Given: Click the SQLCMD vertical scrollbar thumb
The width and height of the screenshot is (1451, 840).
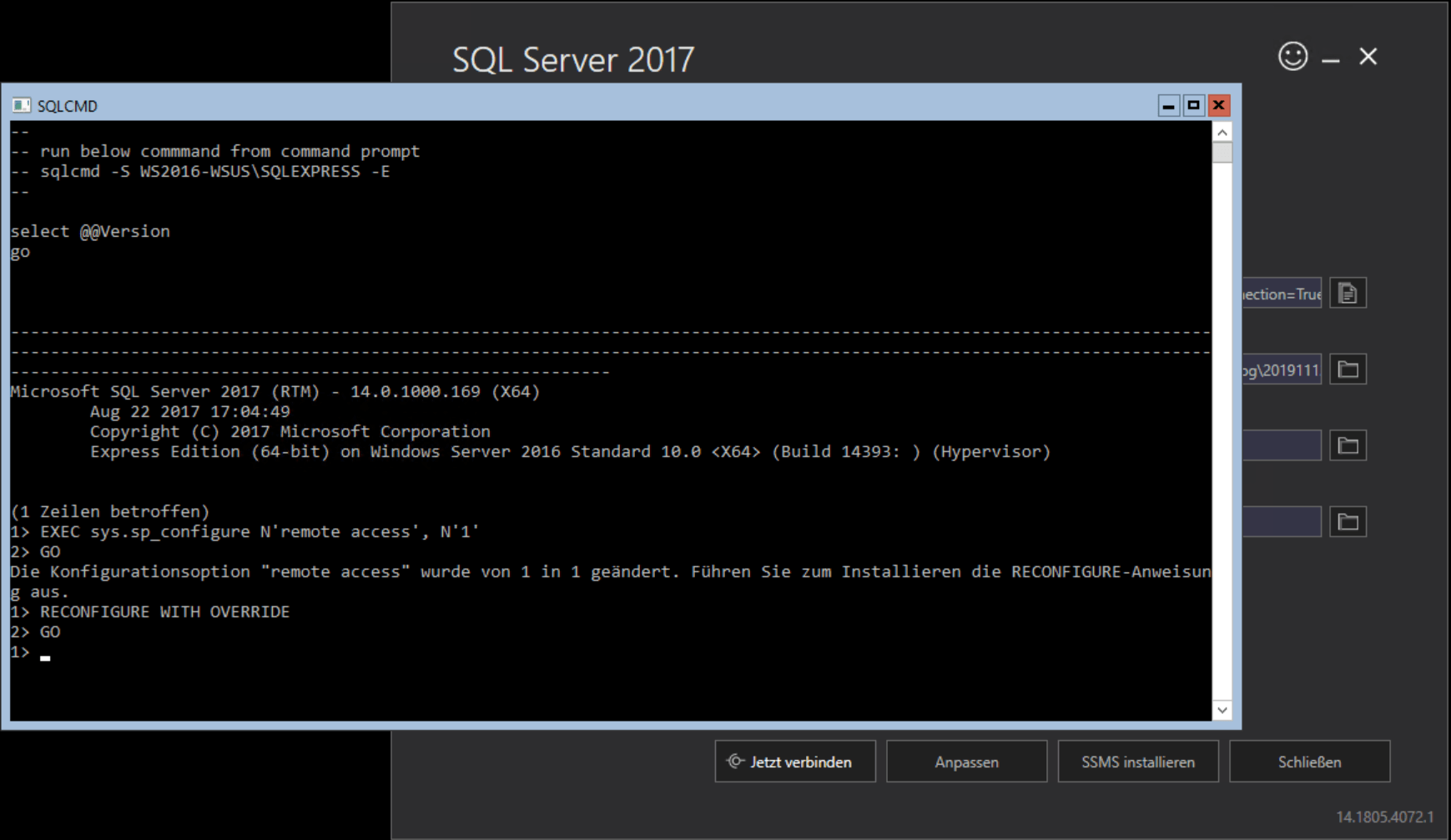Looking at the screenshot, I should (x=1222, y=153).
